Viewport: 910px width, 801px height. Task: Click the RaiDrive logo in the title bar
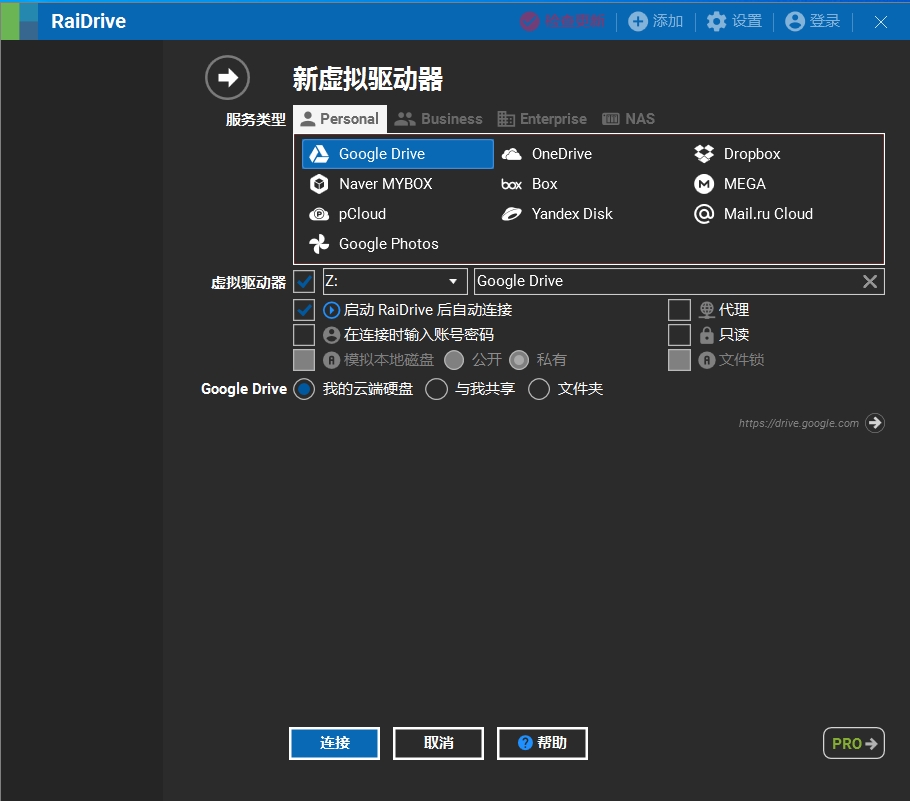pyautogui.click(x=19, y=21)
